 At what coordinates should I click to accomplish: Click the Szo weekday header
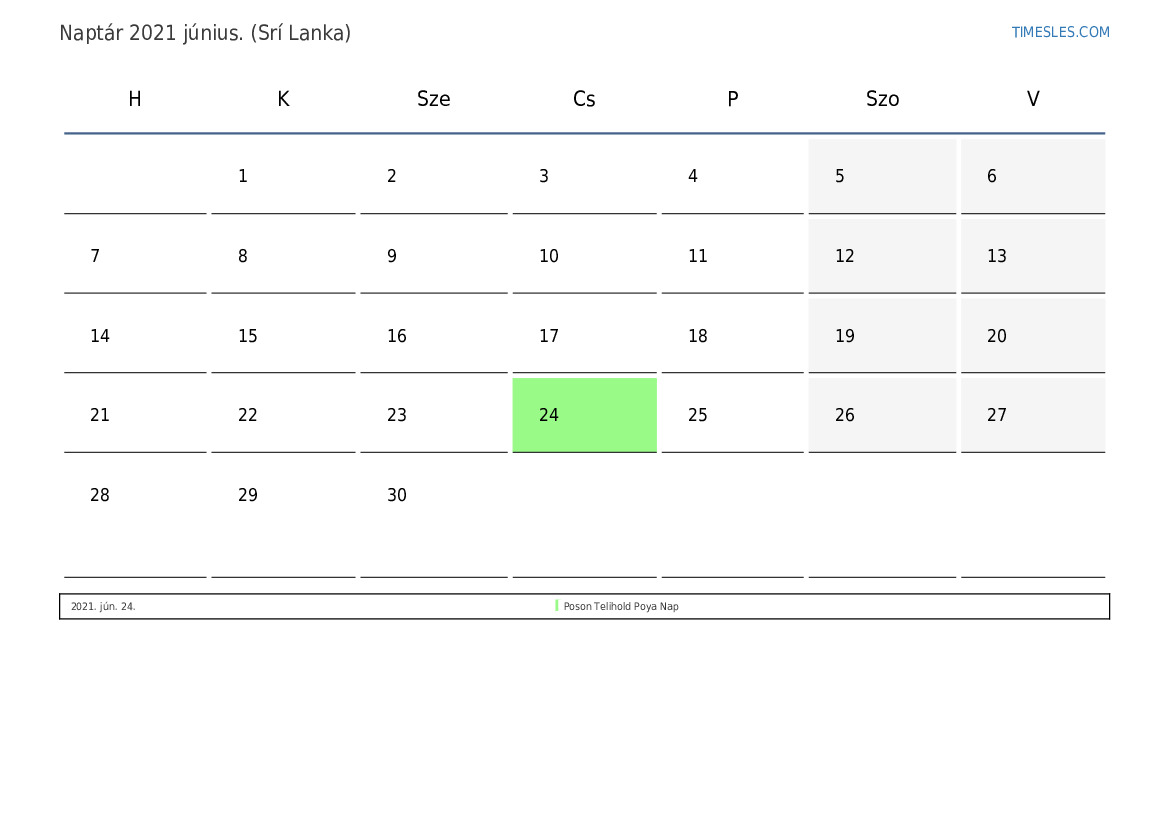tap(882, 99)
